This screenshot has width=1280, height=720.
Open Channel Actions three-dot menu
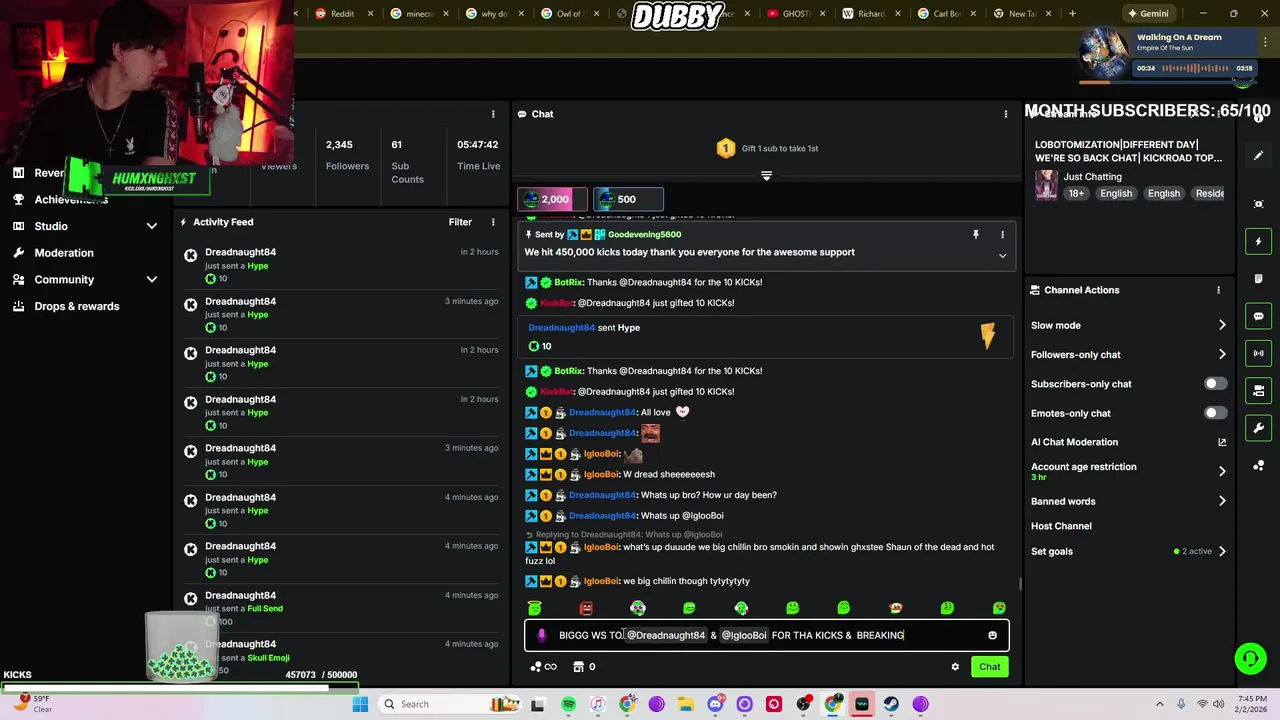[x=1218, y=290]
